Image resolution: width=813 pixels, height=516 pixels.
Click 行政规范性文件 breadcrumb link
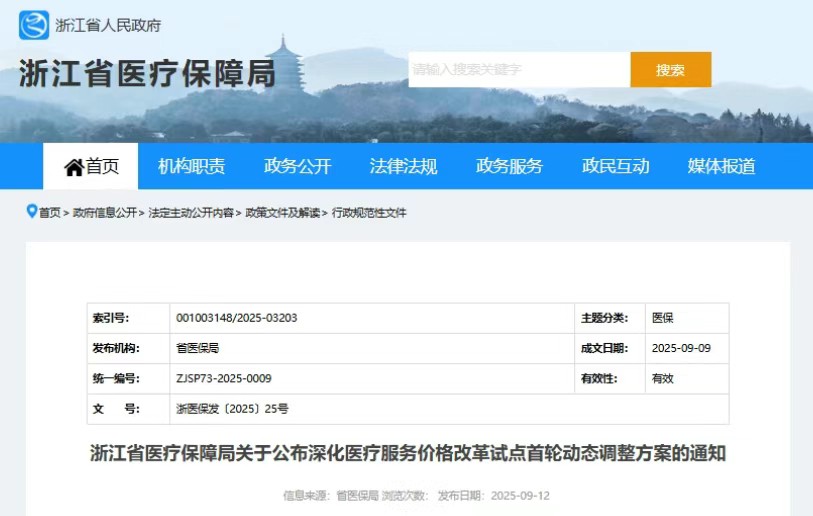[369, 213]
